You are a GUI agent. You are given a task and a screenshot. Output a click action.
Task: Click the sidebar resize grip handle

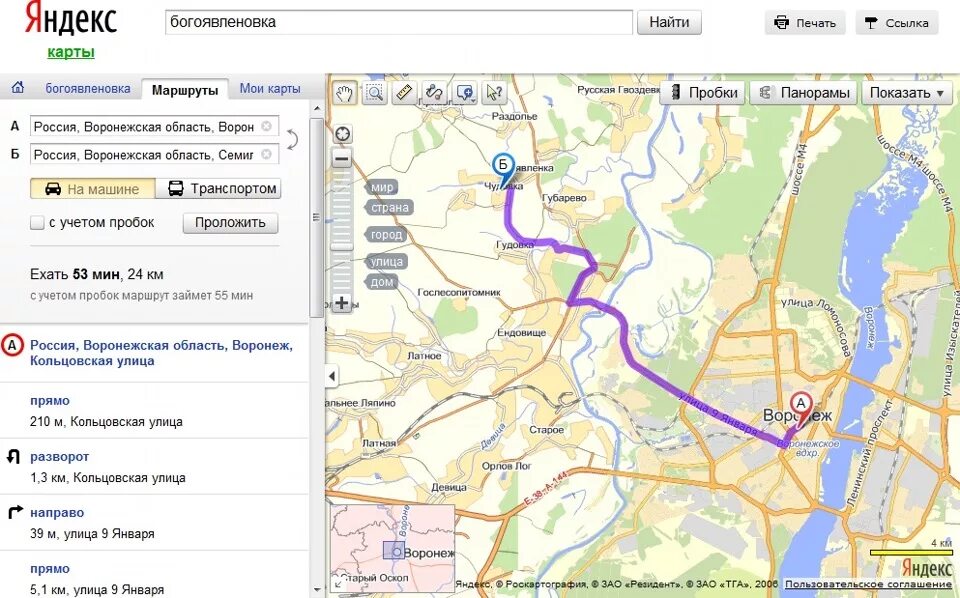coord(317,217)
